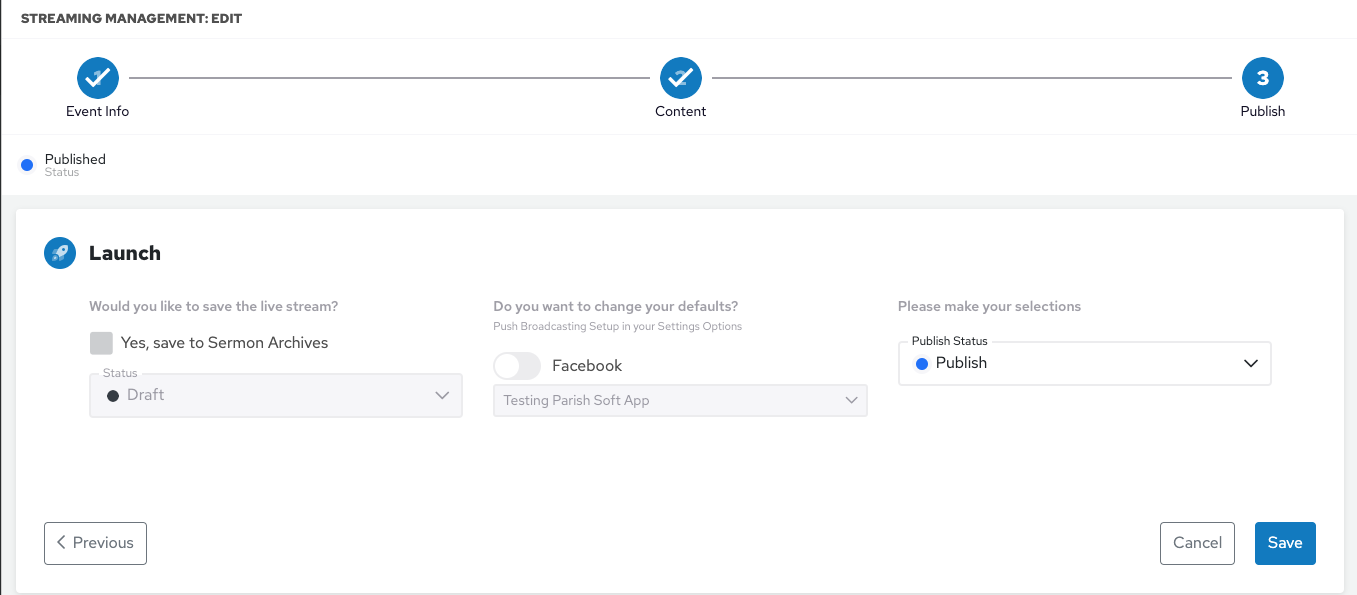Expand the Testing Parish Soft App dropdown
The height and width of the screenshot is (595, 1357).
(680, 401)
